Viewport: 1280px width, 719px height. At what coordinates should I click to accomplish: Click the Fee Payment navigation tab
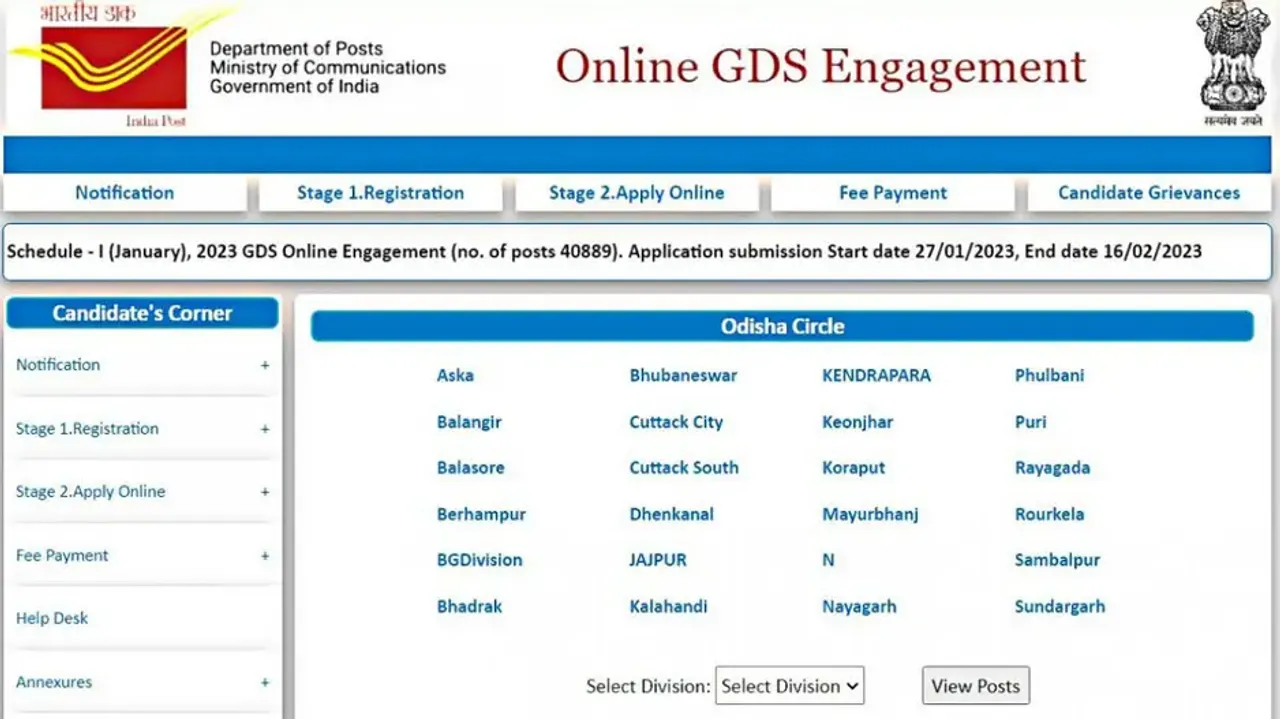pos(891,193)
